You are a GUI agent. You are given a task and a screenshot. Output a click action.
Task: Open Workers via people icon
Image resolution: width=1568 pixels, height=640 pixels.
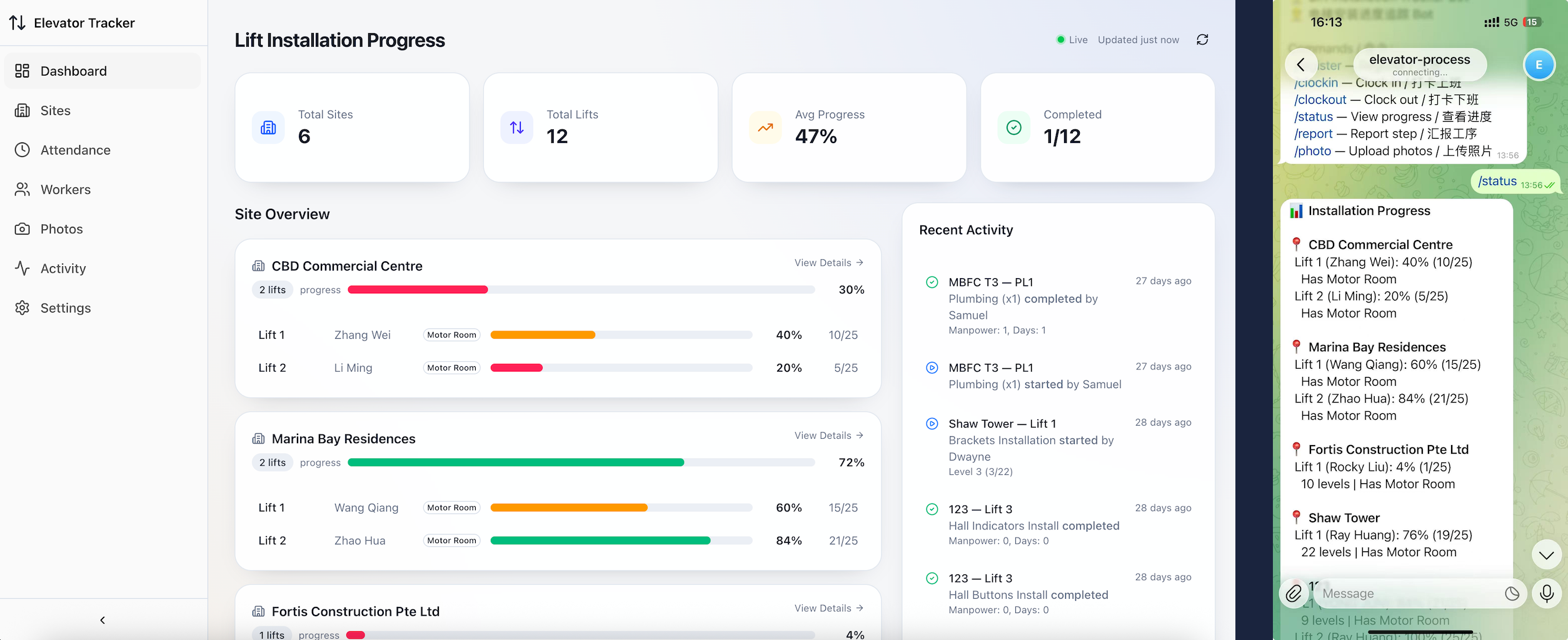23,189
